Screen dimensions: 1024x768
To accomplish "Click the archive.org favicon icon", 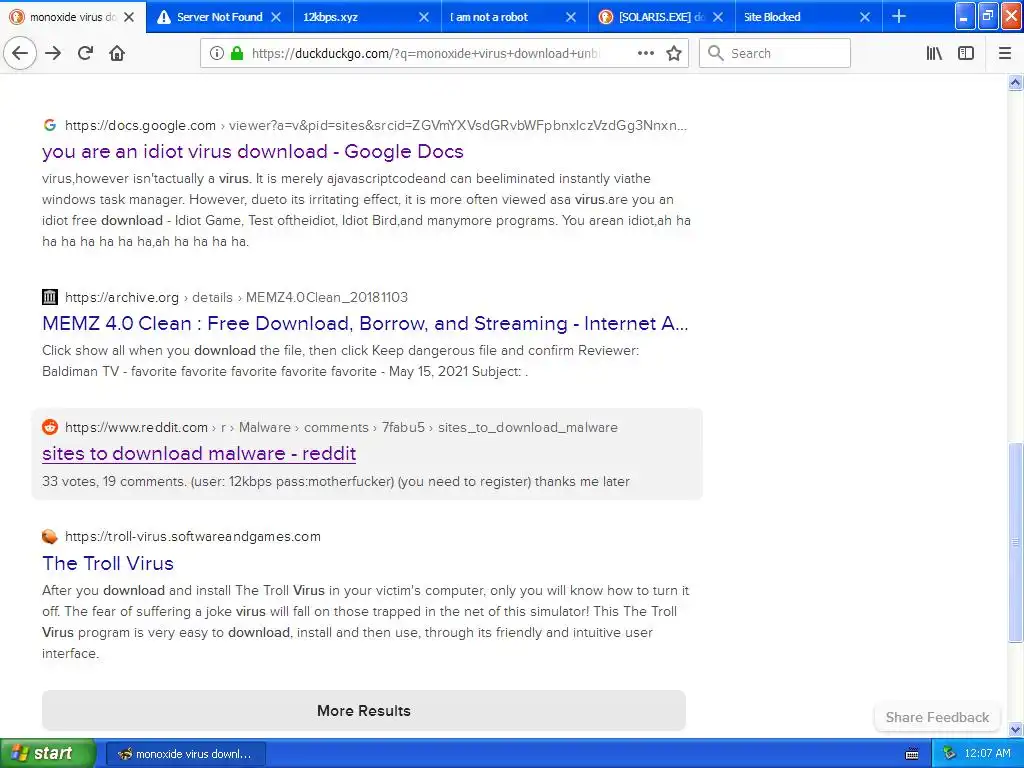I will click(50, 297).
